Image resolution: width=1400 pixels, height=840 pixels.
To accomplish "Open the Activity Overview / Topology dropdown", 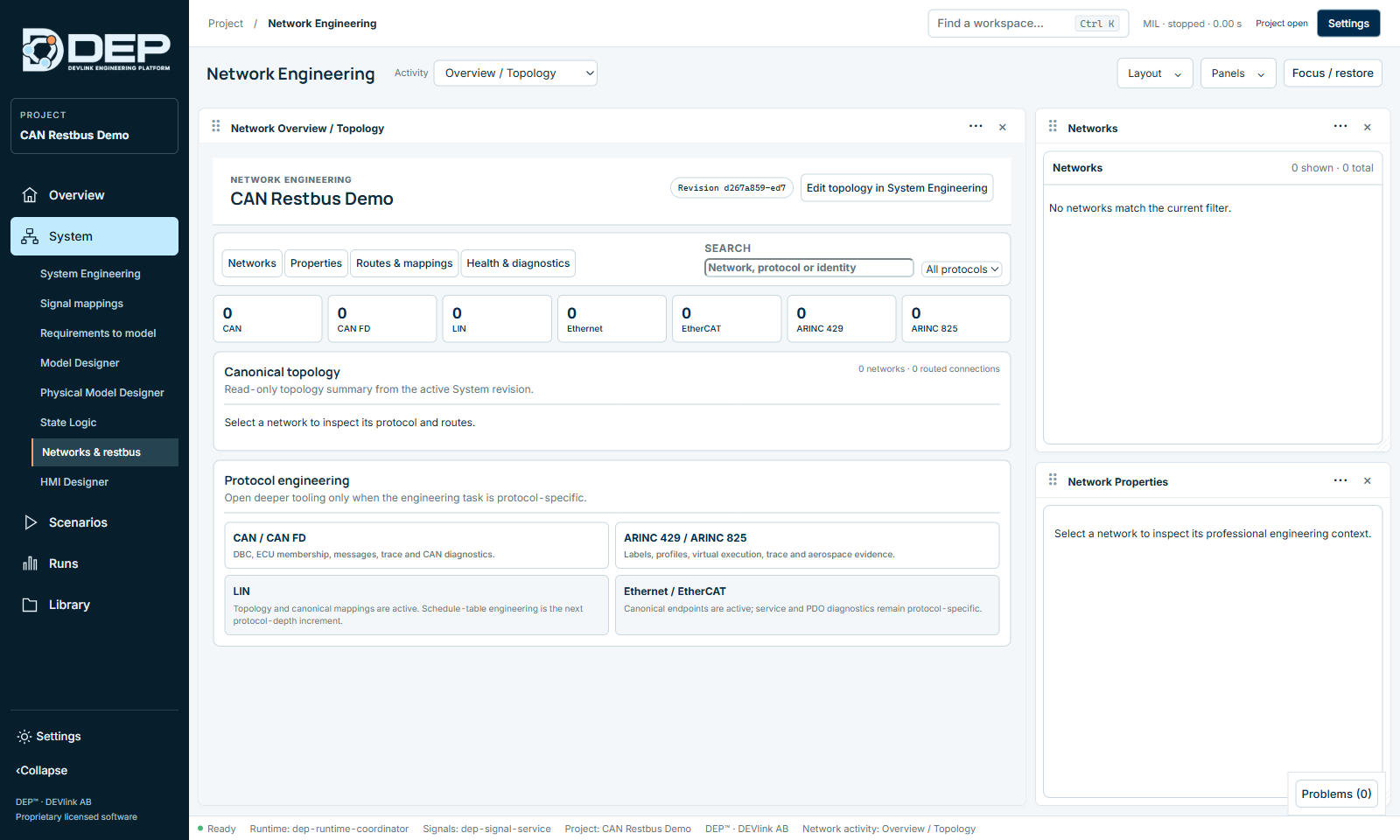I will coord(515,73).
